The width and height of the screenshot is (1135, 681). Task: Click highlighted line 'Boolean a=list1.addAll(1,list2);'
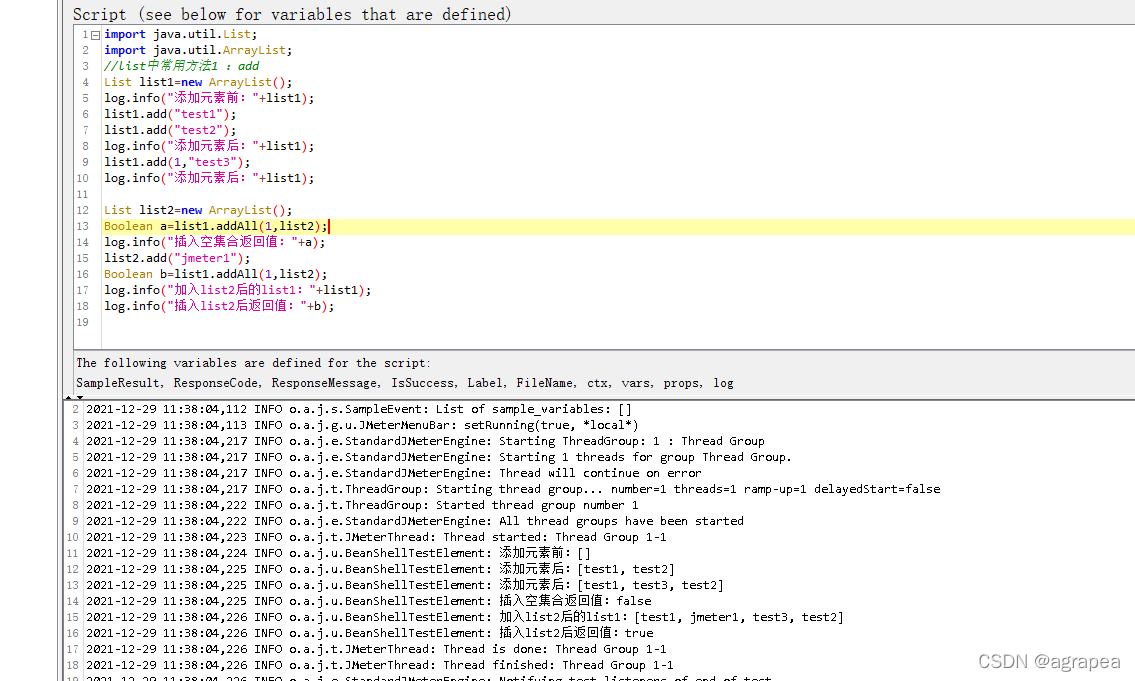(x=216, y=226)
